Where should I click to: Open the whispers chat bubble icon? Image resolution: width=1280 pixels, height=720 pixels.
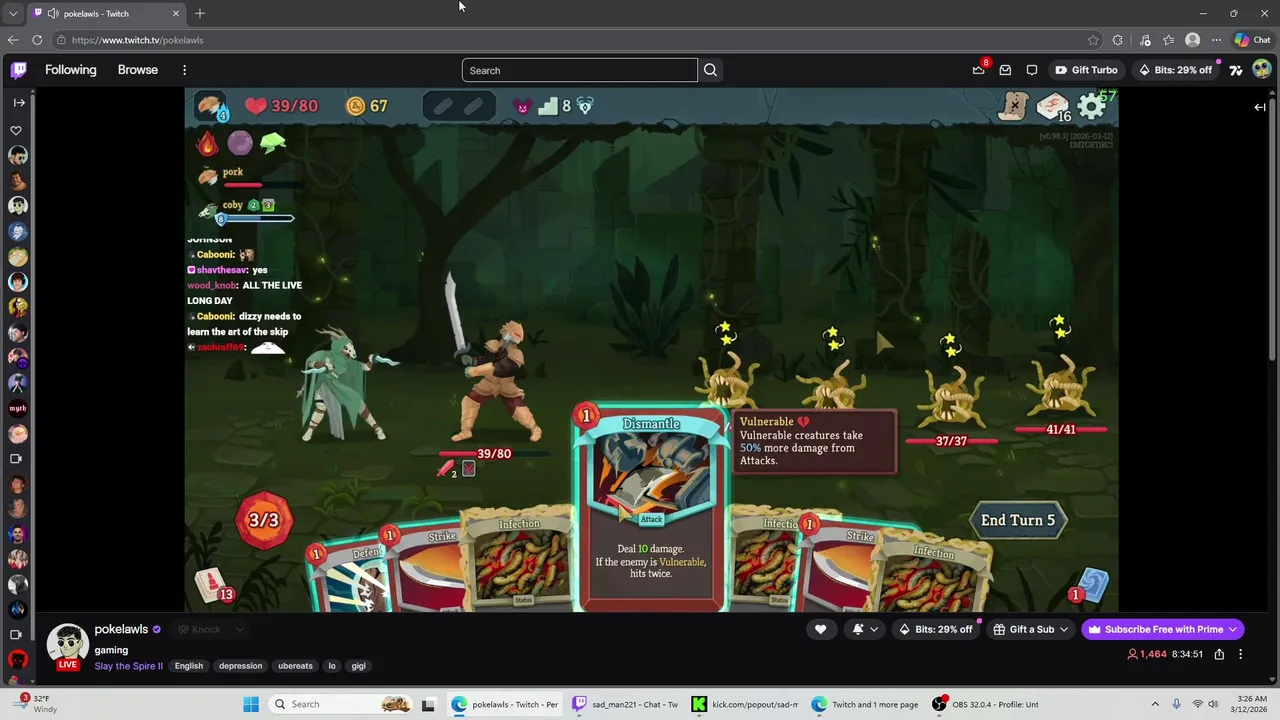(x=1032, y=70)
